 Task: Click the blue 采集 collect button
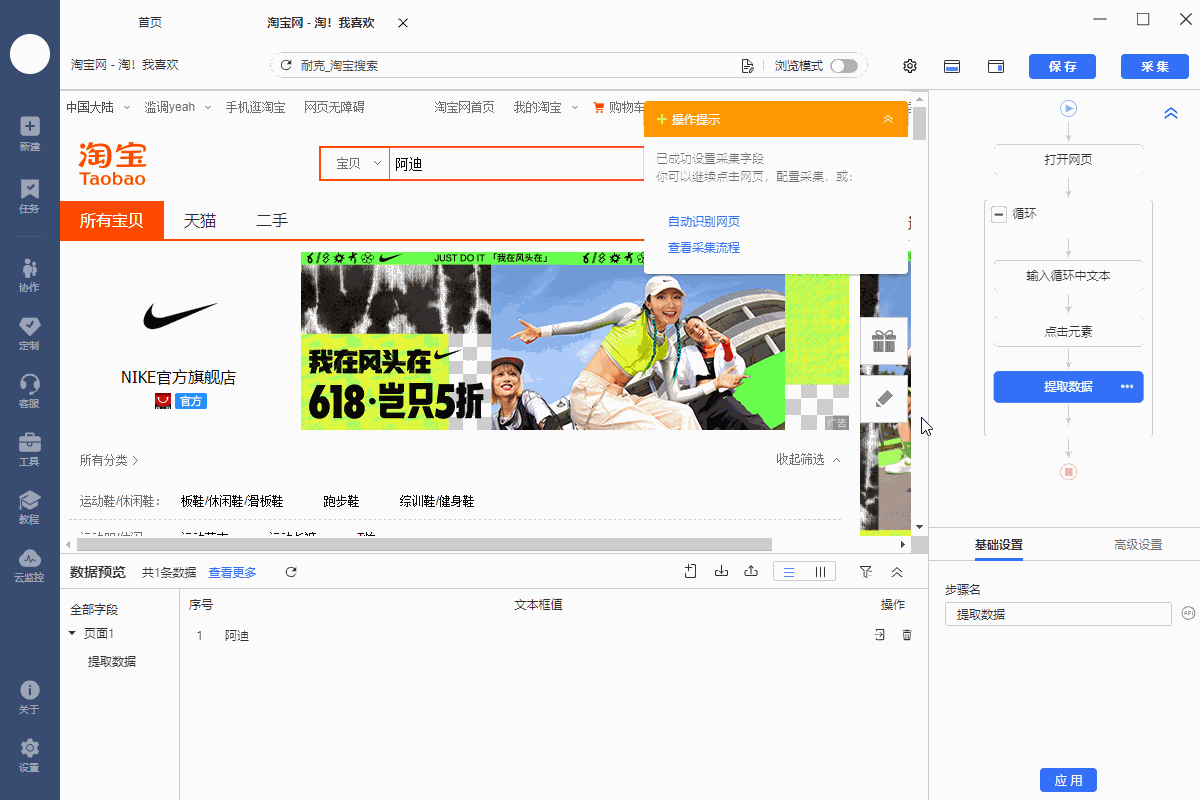pyautogui.click(x=1154, y=66)
